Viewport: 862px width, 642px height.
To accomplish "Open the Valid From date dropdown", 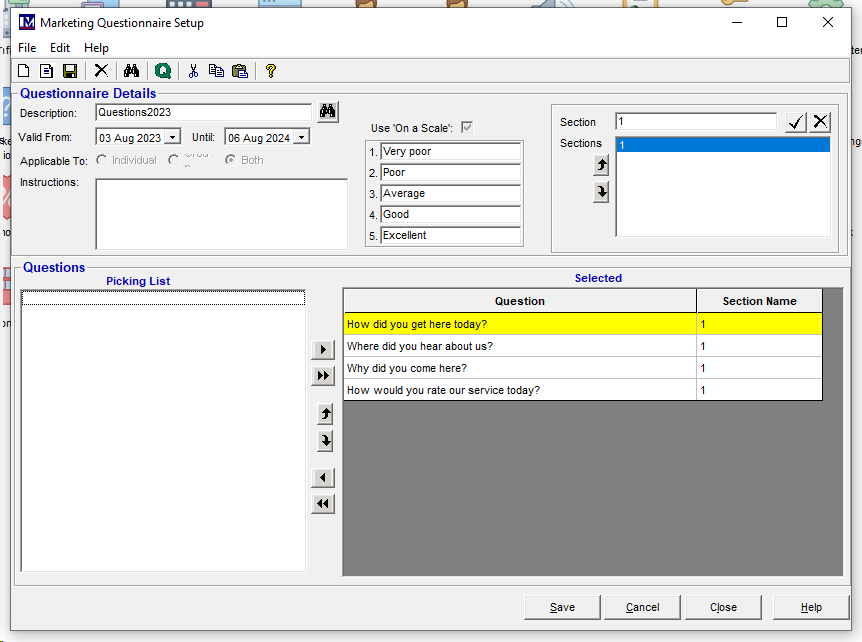I will tap(172, 138).
